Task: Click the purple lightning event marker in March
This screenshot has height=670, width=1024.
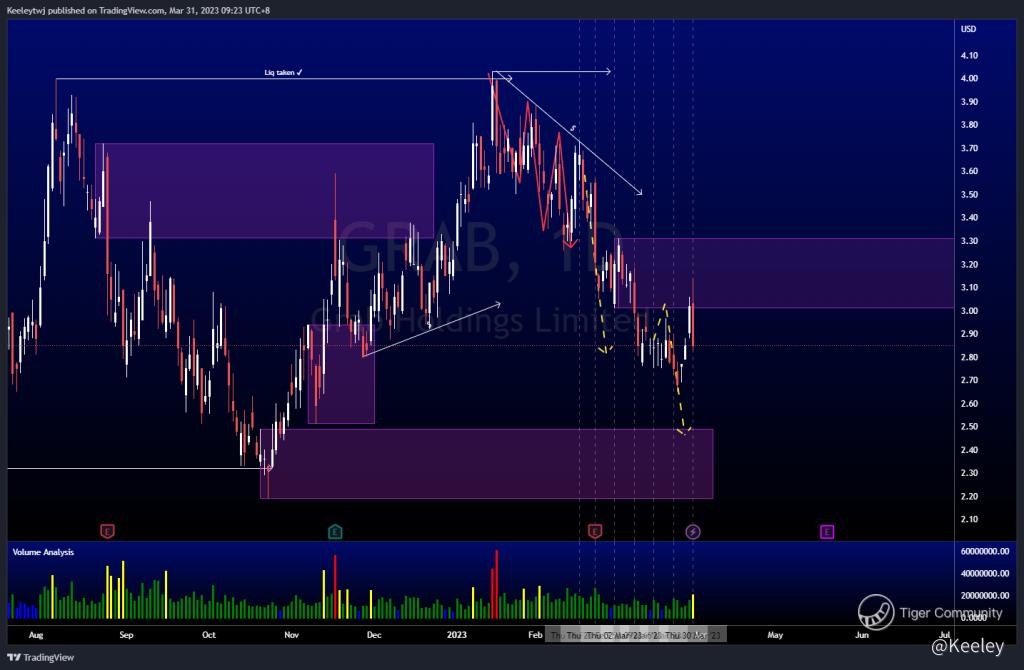Action: 693,532
